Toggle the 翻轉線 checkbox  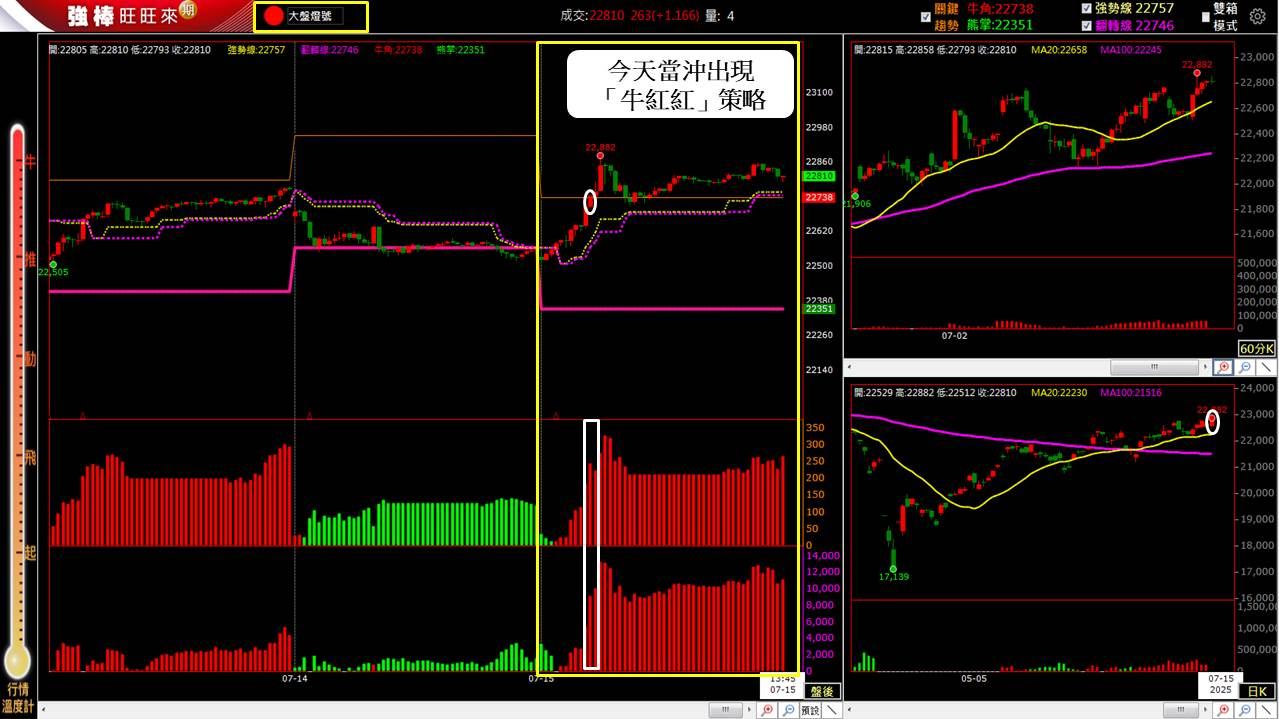tap(1087, 26)
